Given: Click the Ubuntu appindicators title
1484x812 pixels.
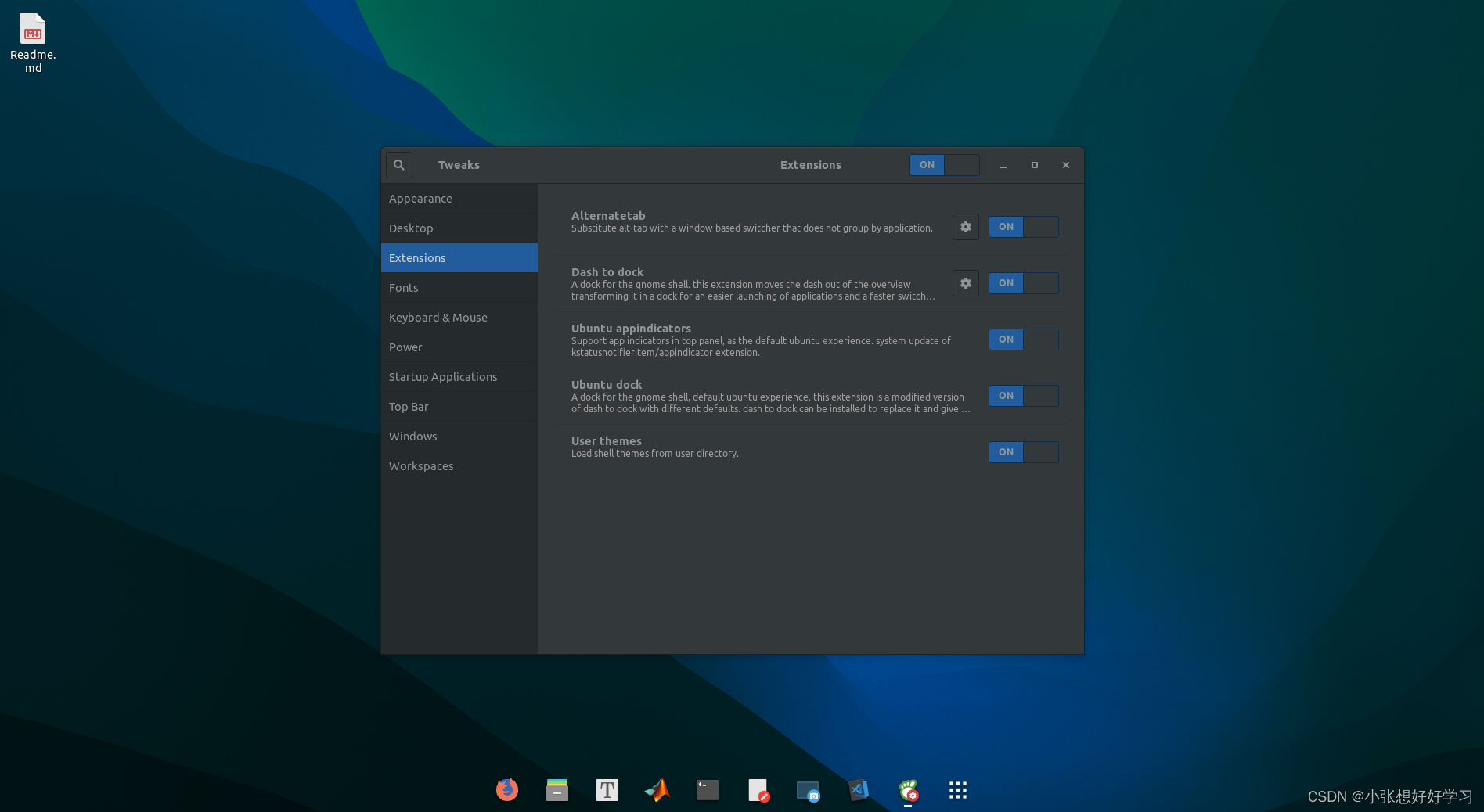Looking at the screenshot, I should 631,329.
